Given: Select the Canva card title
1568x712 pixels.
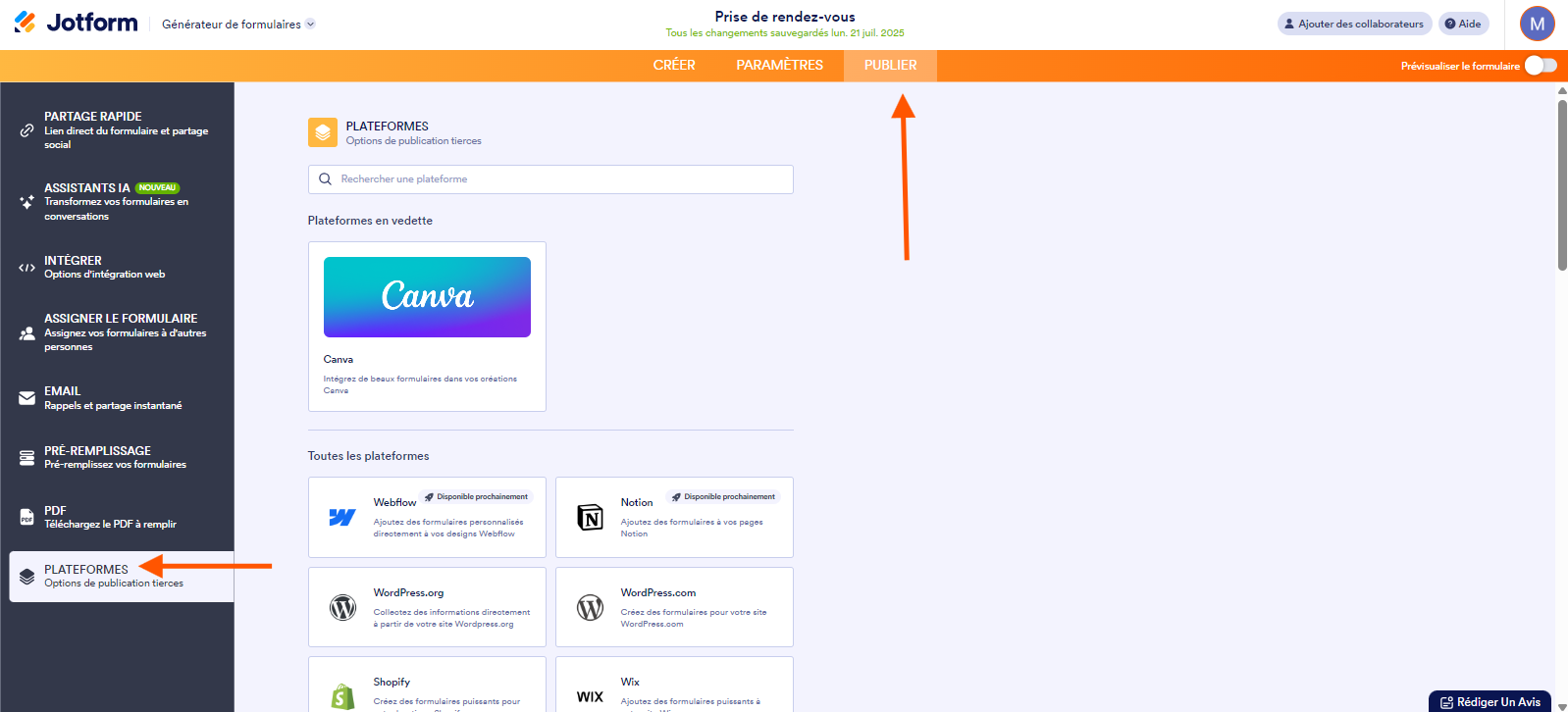Looking at the screenshot, I should (339, 360).
